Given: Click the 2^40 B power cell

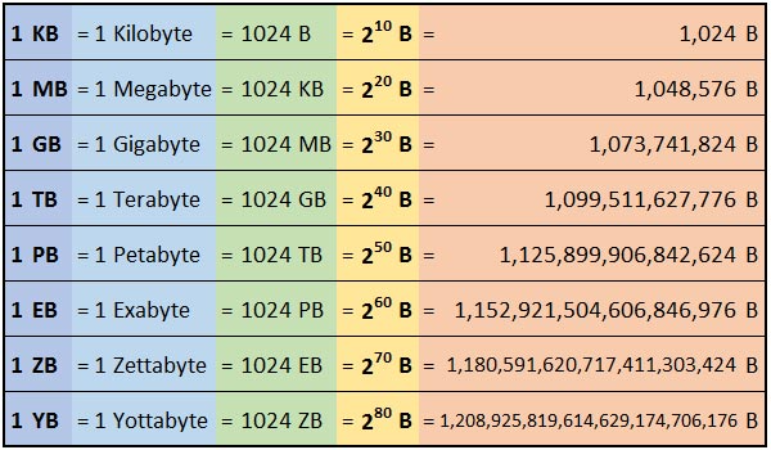Looking at the screenshot, I should [x=378, y=199].
